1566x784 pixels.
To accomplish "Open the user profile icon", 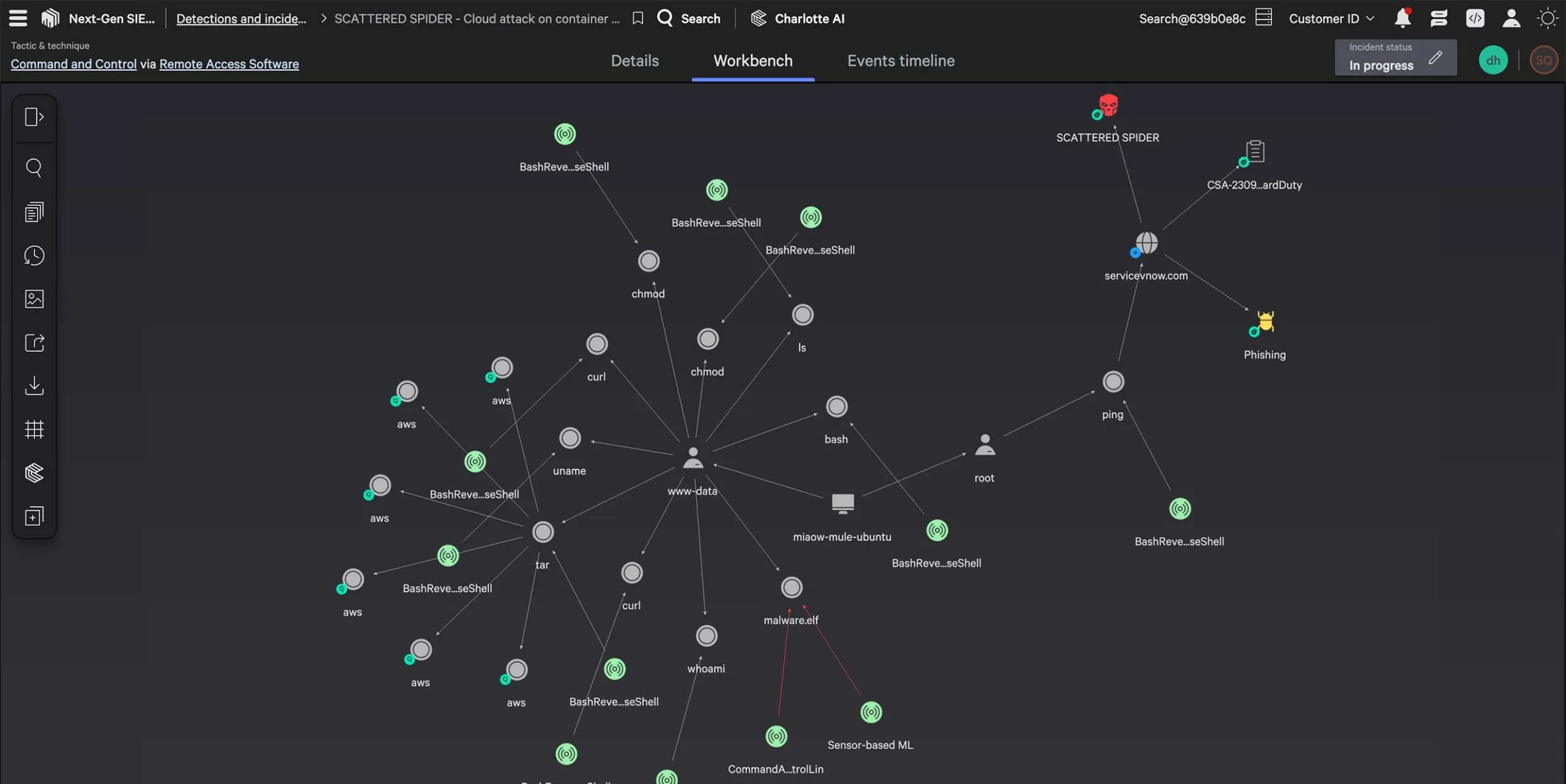I will pyautogui.click(x=1511, y=18).
